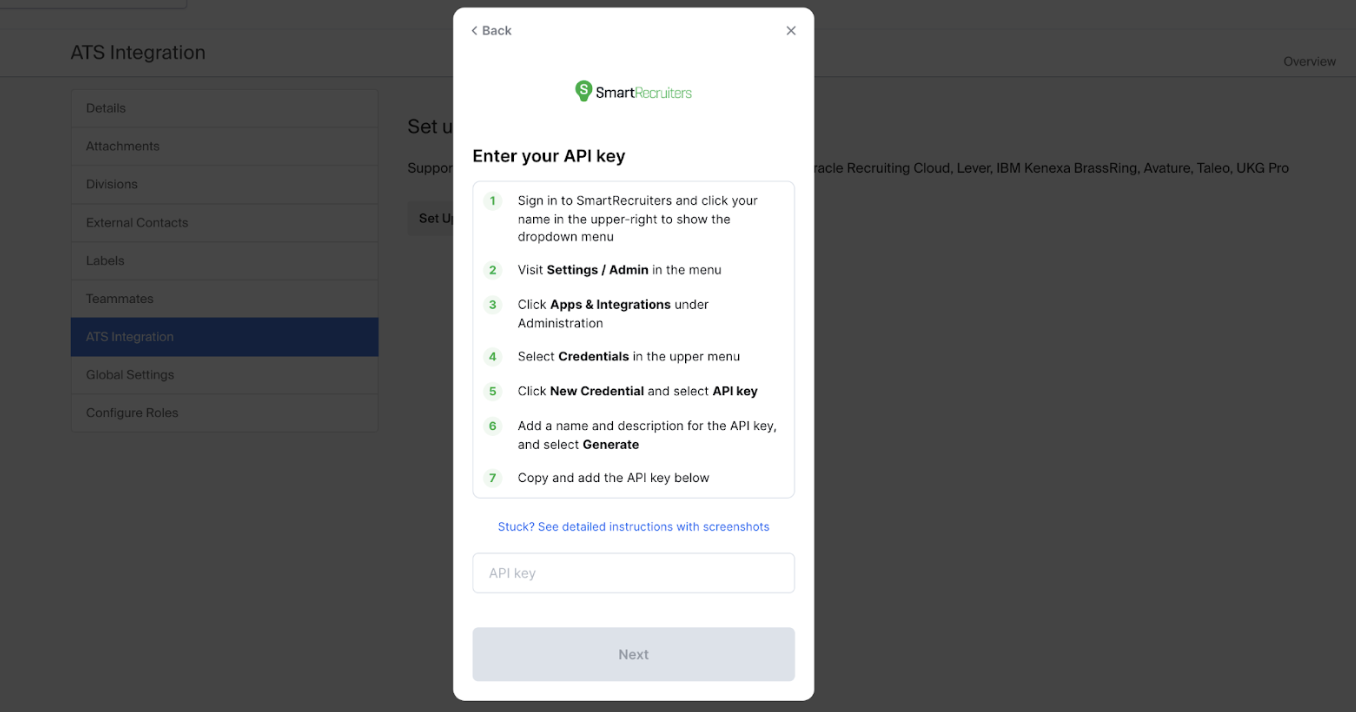Focus the API key input field
Image resolution: width=1356 pixels, height=712 pixels.
point(634,573)
